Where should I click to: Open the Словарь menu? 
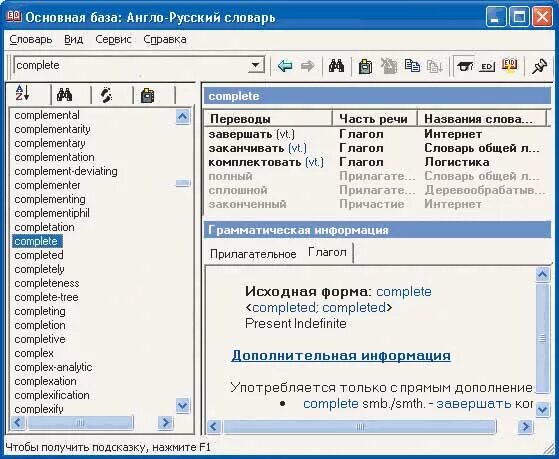(x=31, y=39)
